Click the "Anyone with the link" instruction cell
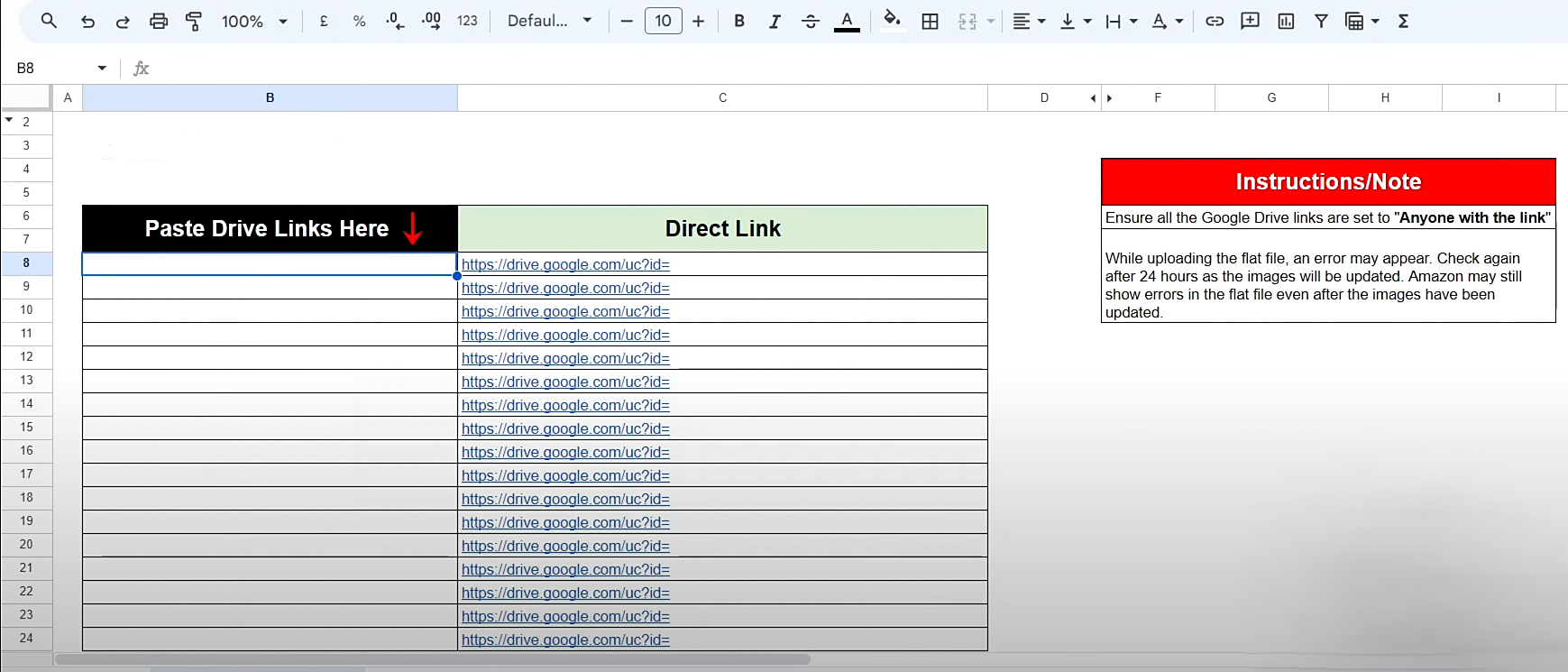 click(1328, 217)
